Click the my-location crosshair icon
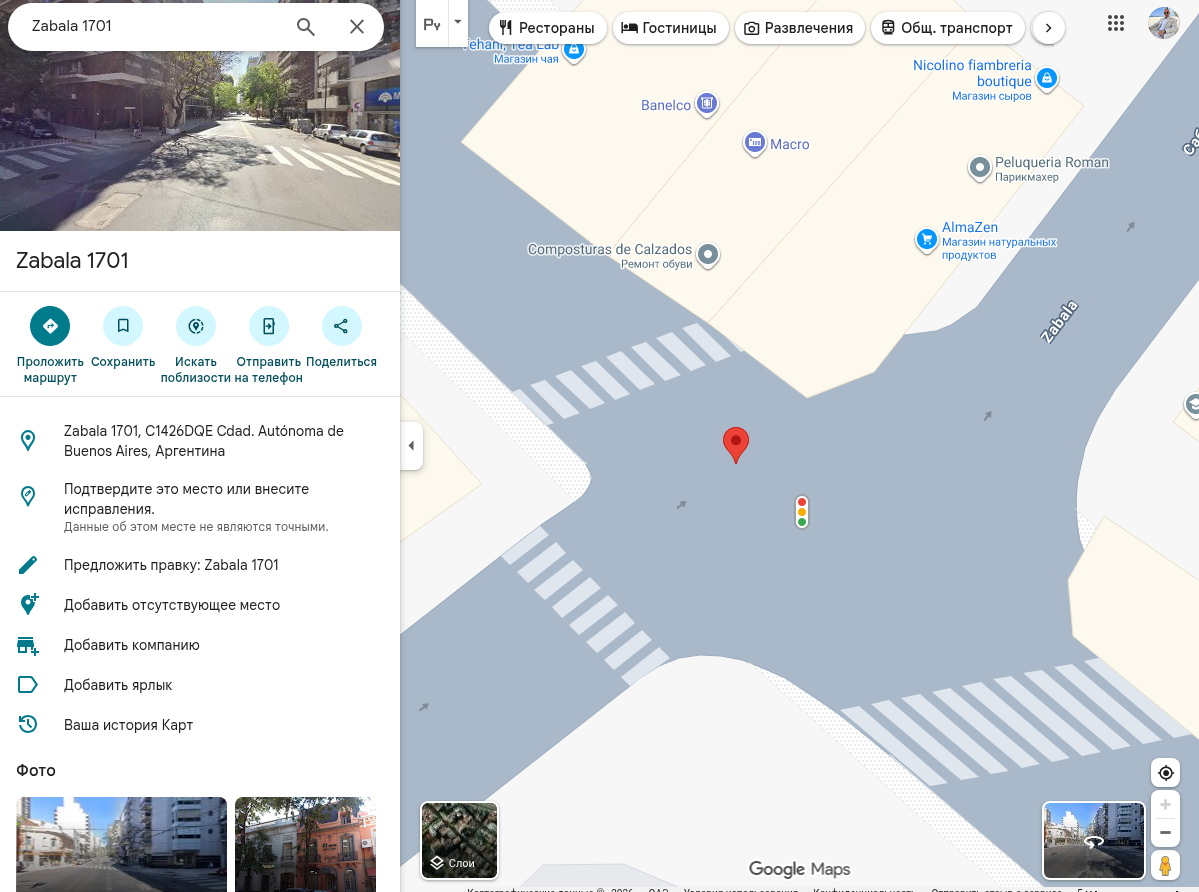Viewport: 1199px width, 892px height. [1165, 772]
